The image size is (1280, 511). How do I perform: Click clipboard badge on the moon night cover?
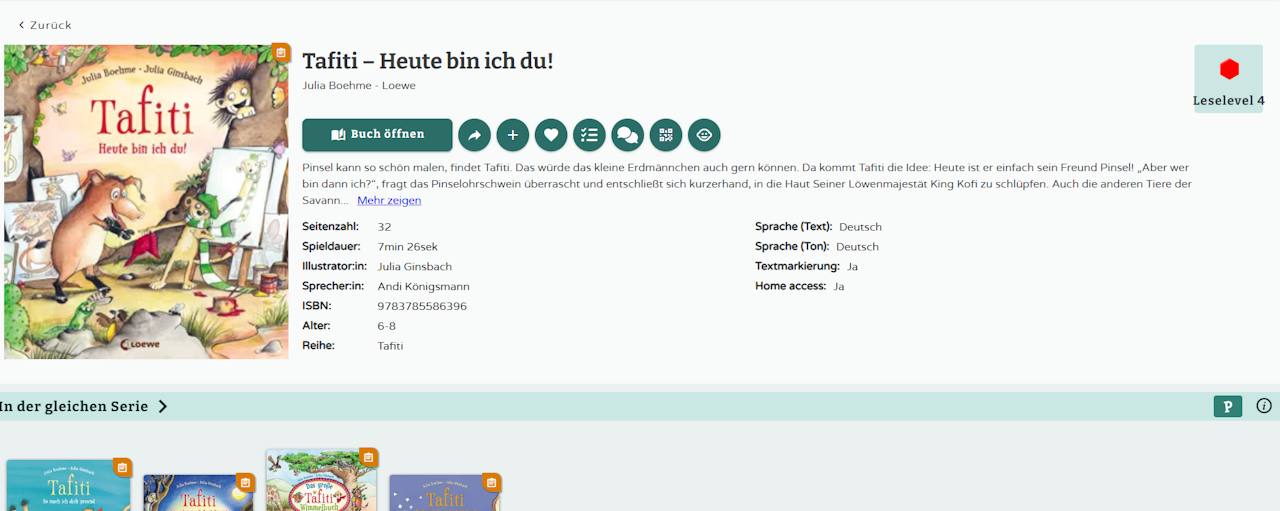246,482
